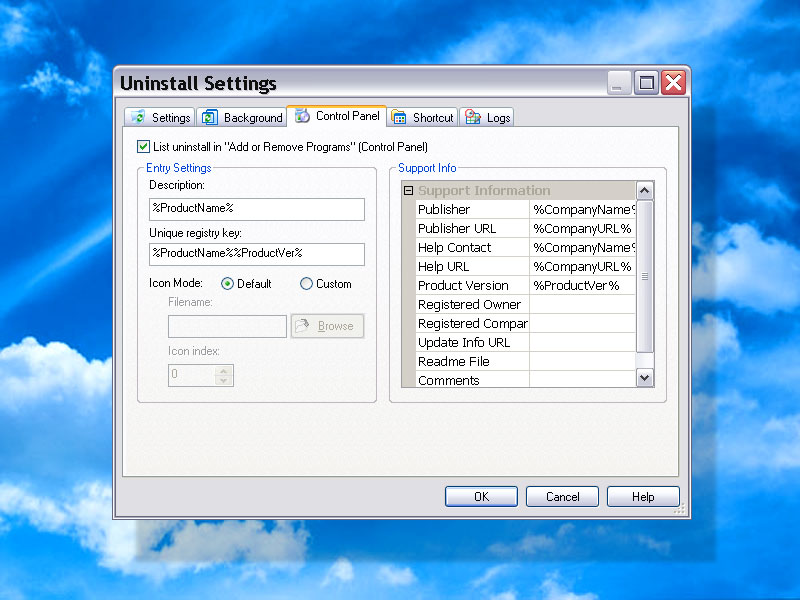Click the support list scroll down arrow
Image resolution: width=800 pixels, height=600 pixels.
pos(644,378)
